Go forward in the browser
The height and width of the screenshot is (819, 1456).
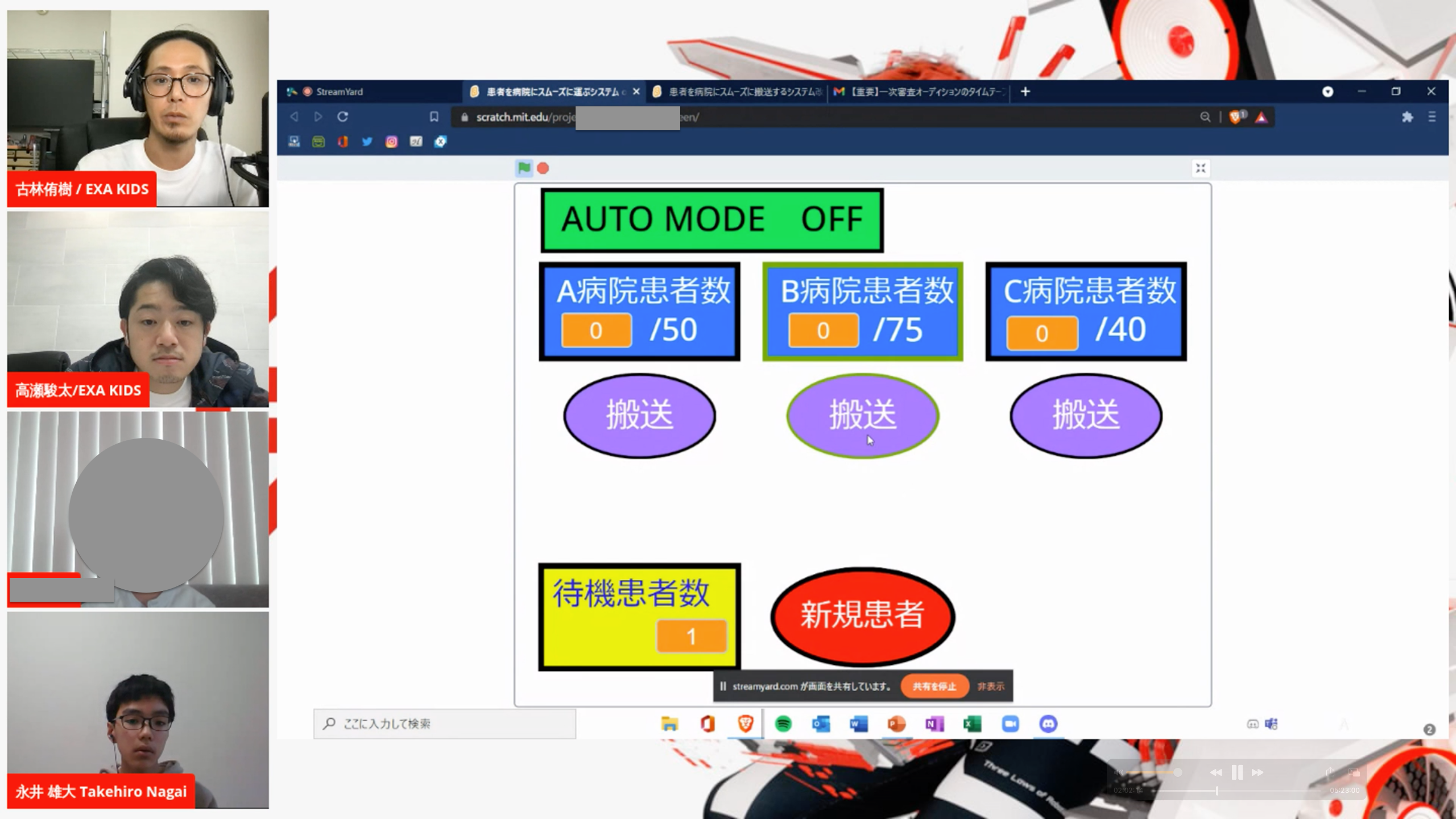318,117
